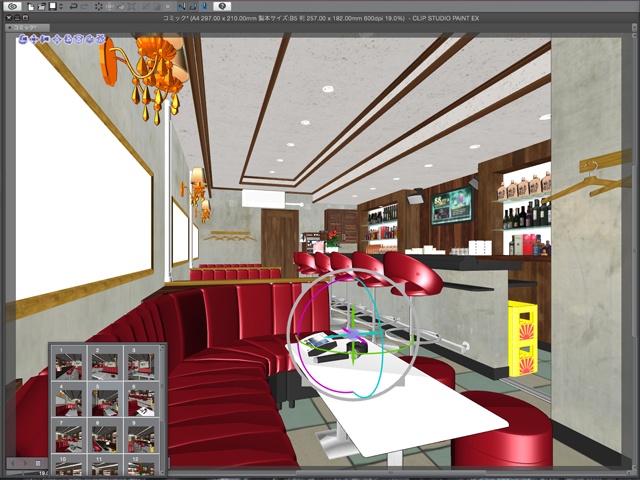
Task: Select the sixth 3D manipulator icon
Action: [x=79, y=39]
